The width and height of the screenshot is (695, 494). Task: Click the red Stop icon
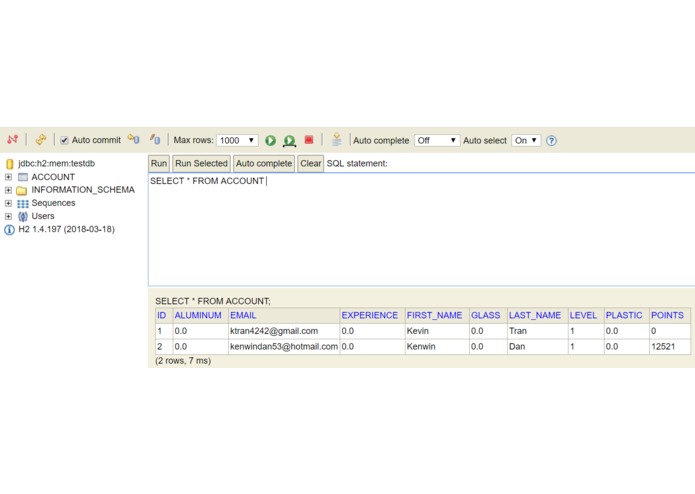pos(309,140)
